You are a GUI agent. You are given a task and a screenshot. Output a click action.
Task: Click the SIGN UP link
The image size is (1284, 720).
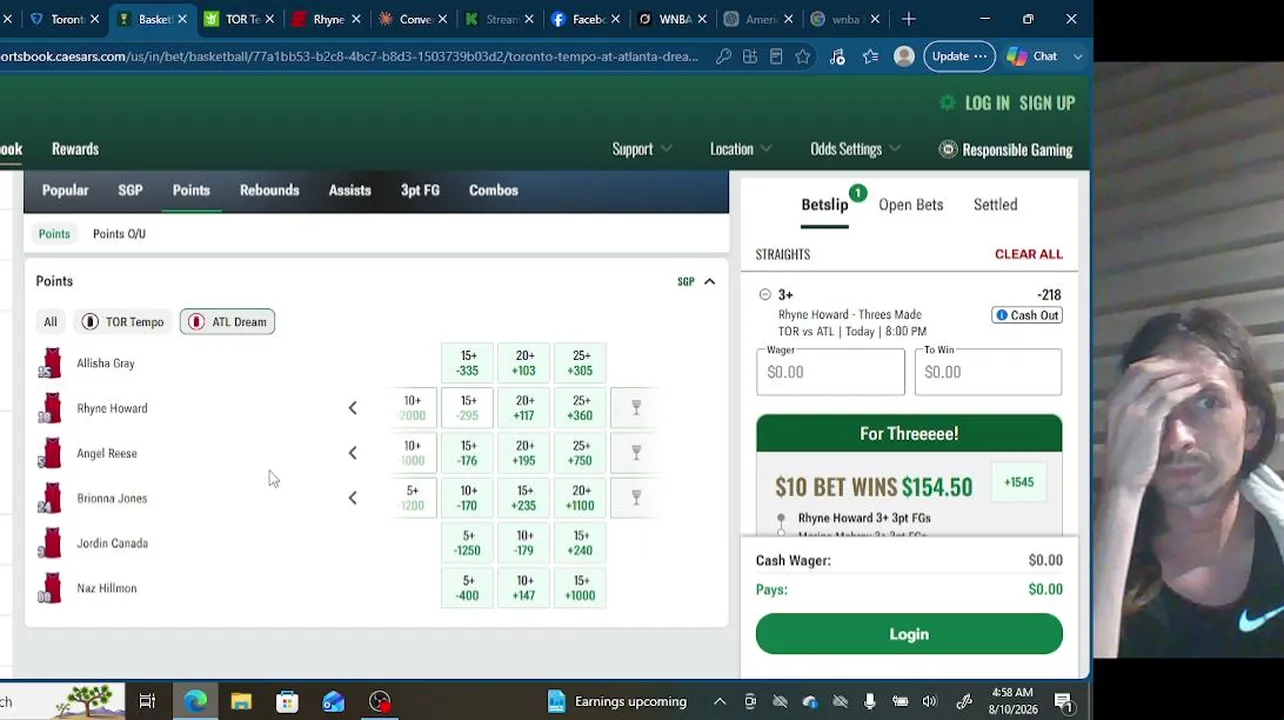pyautogui.click(x=1047, y=103)
